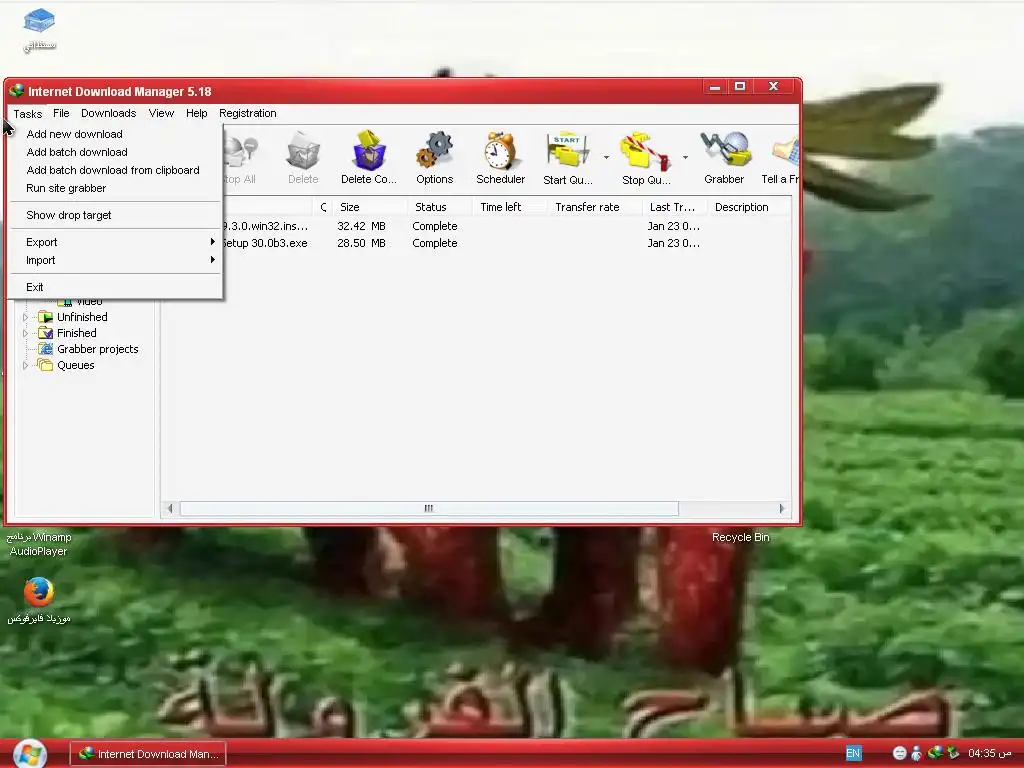Image resolution: width=1024 pixels, height=768 pixels.
Task: Click the horizontal scrollbar thumb
Action: pyautogui.click(x=429, y=508)
